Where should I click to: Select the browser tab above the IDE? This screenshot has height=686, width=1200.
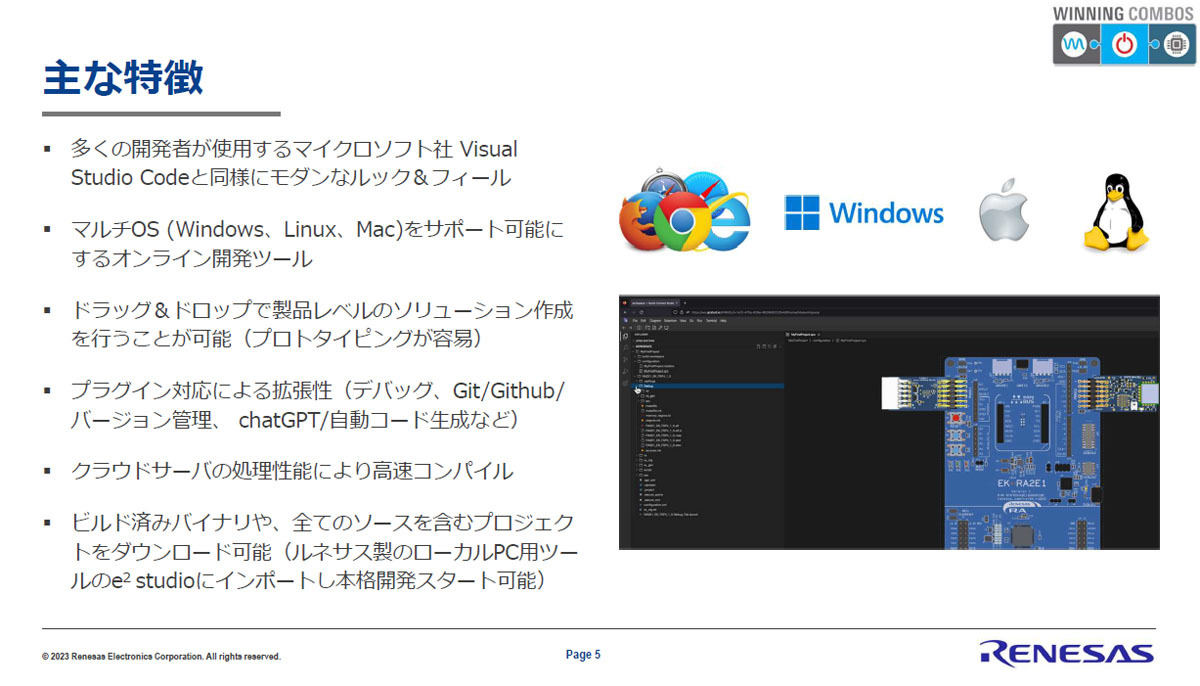(x=657, y=302)
